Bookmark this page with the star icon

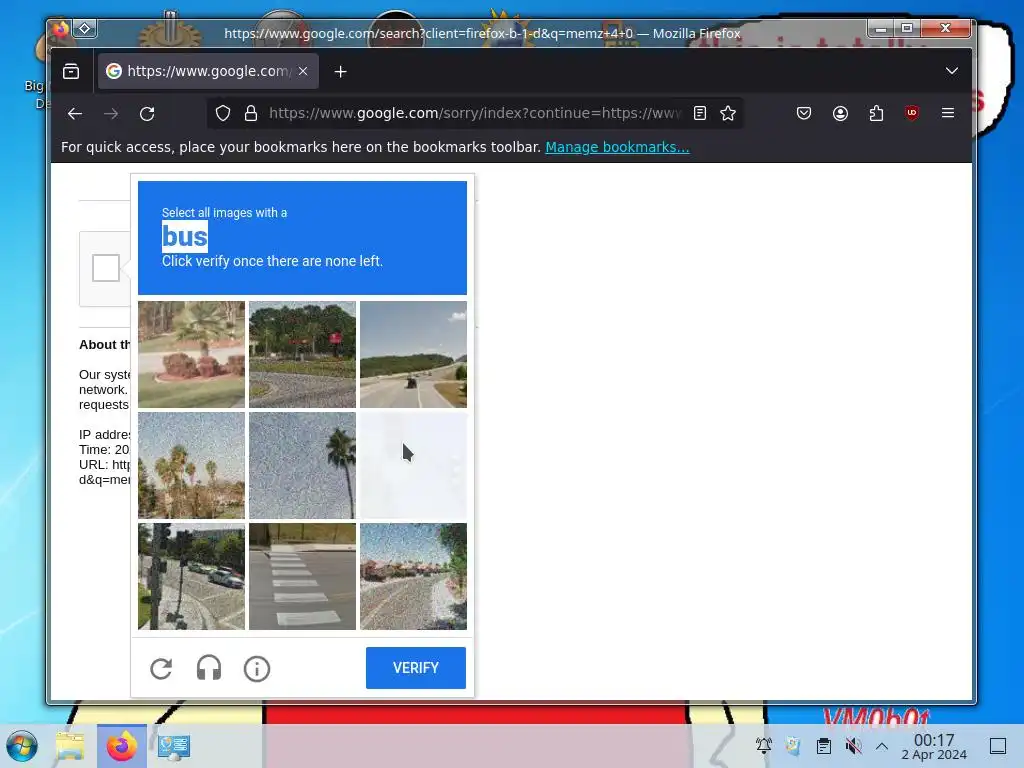click(x=728, y=113)
